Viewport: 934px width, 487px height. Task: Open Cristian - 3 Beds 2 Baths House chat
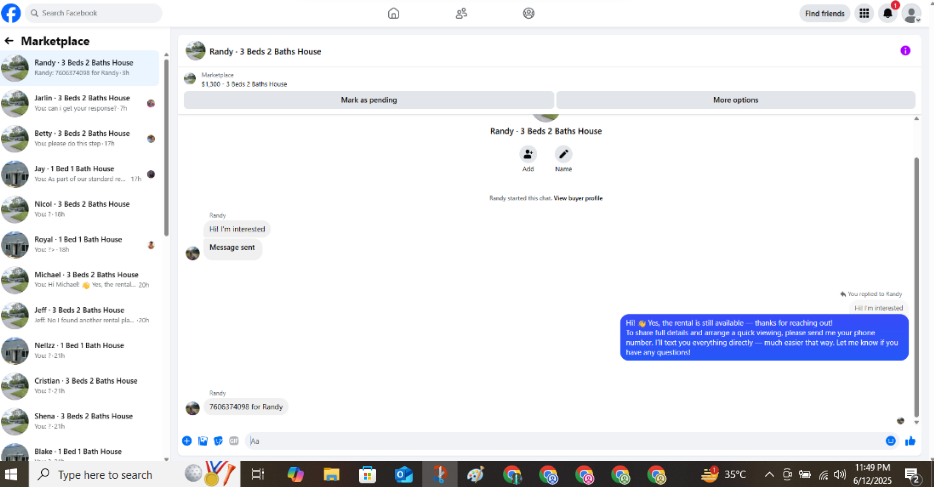(x=80, y=386)
